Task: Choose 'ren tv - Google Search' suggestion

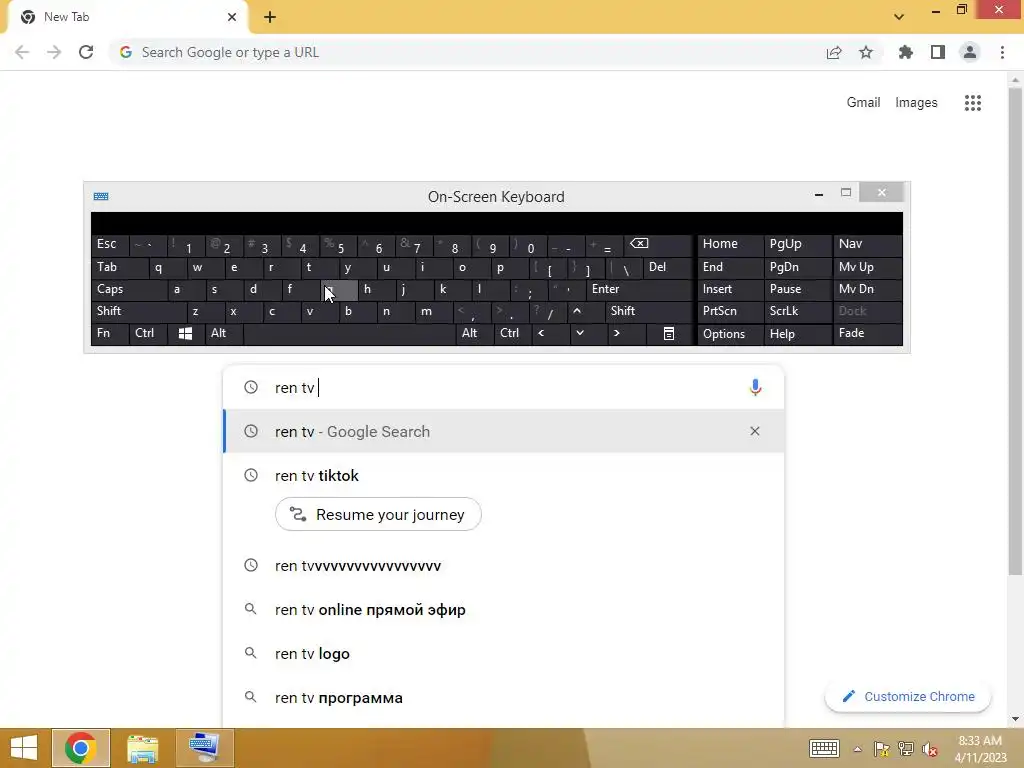Action: coord(504,431)
